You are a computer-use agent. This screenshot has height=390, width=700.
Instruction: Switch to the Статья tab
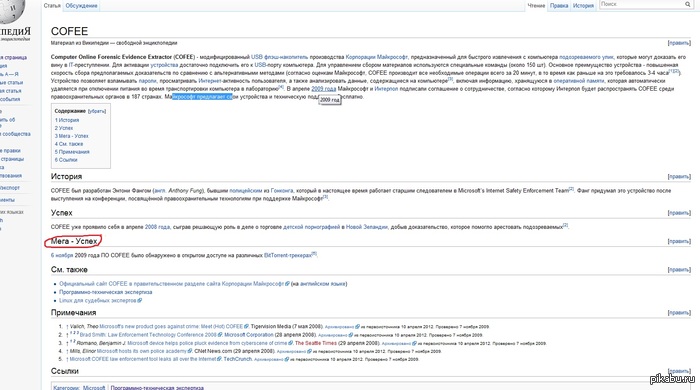tap(52, 6)
